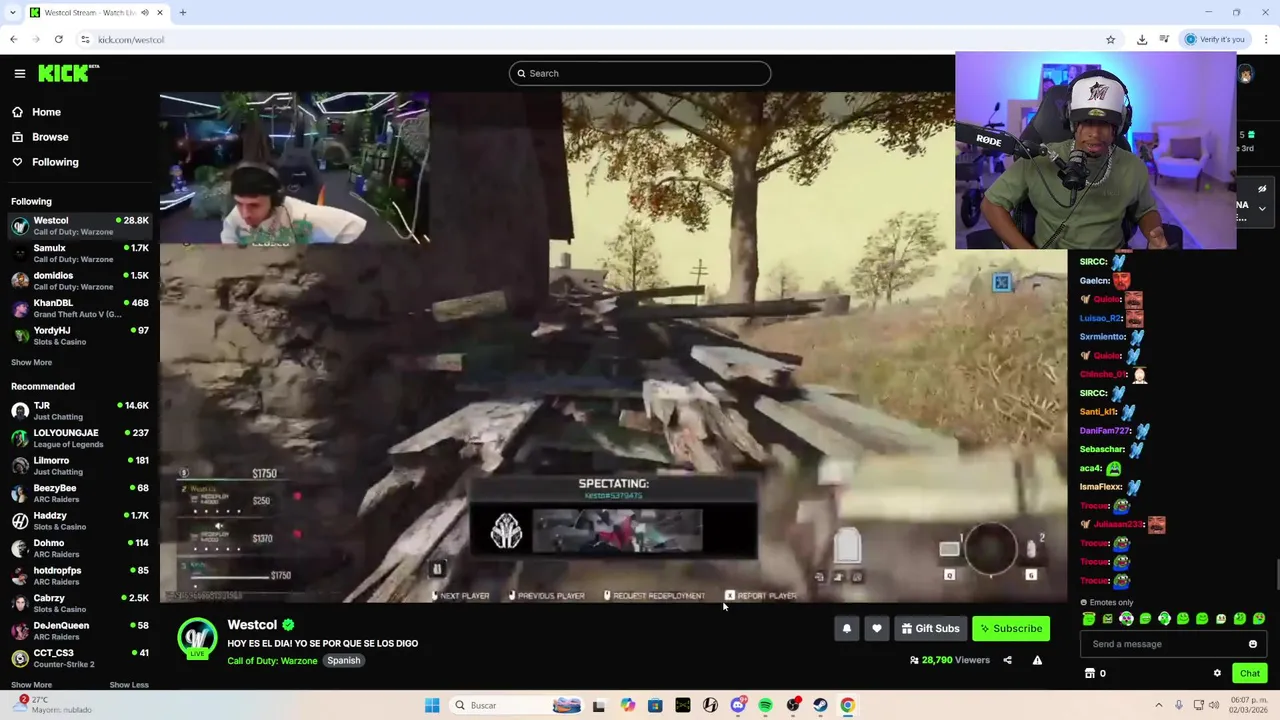Collapse recommended list with Show Less
Screen dimensions: 1280x720
click(x=129, y=685)
